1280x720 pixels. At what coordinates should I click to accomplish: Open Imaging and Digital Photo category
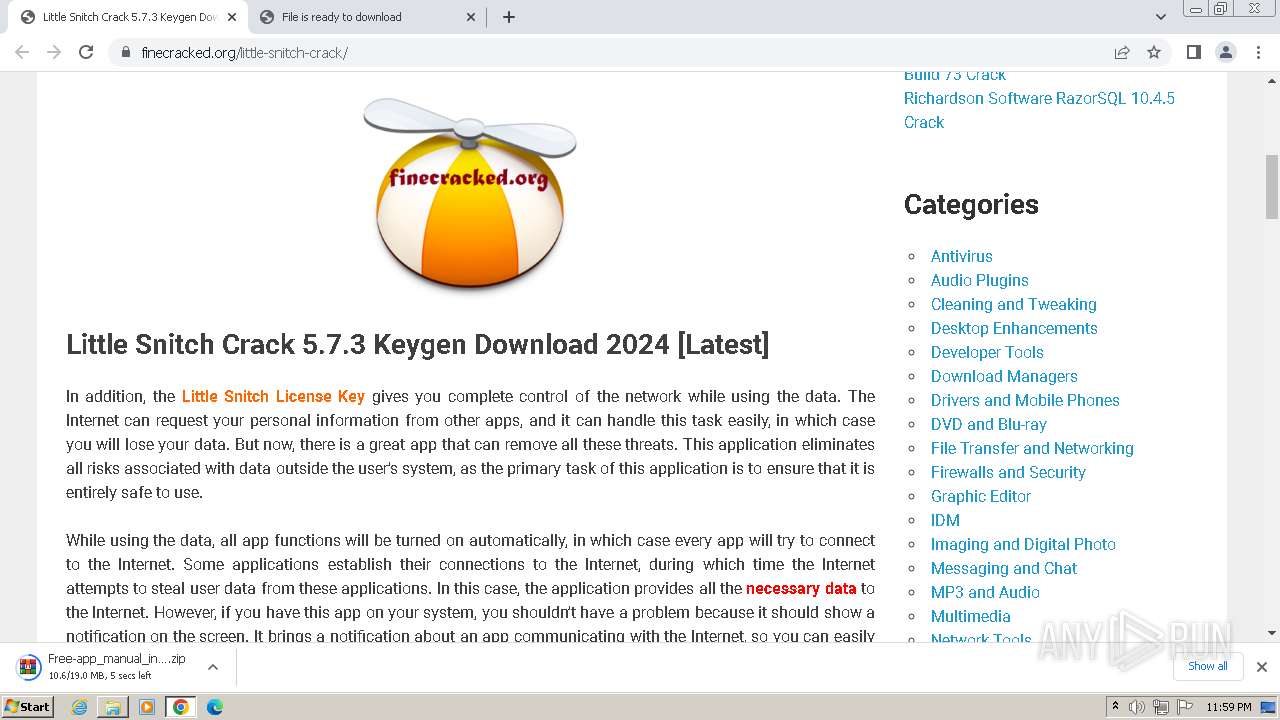(1023, 544)
